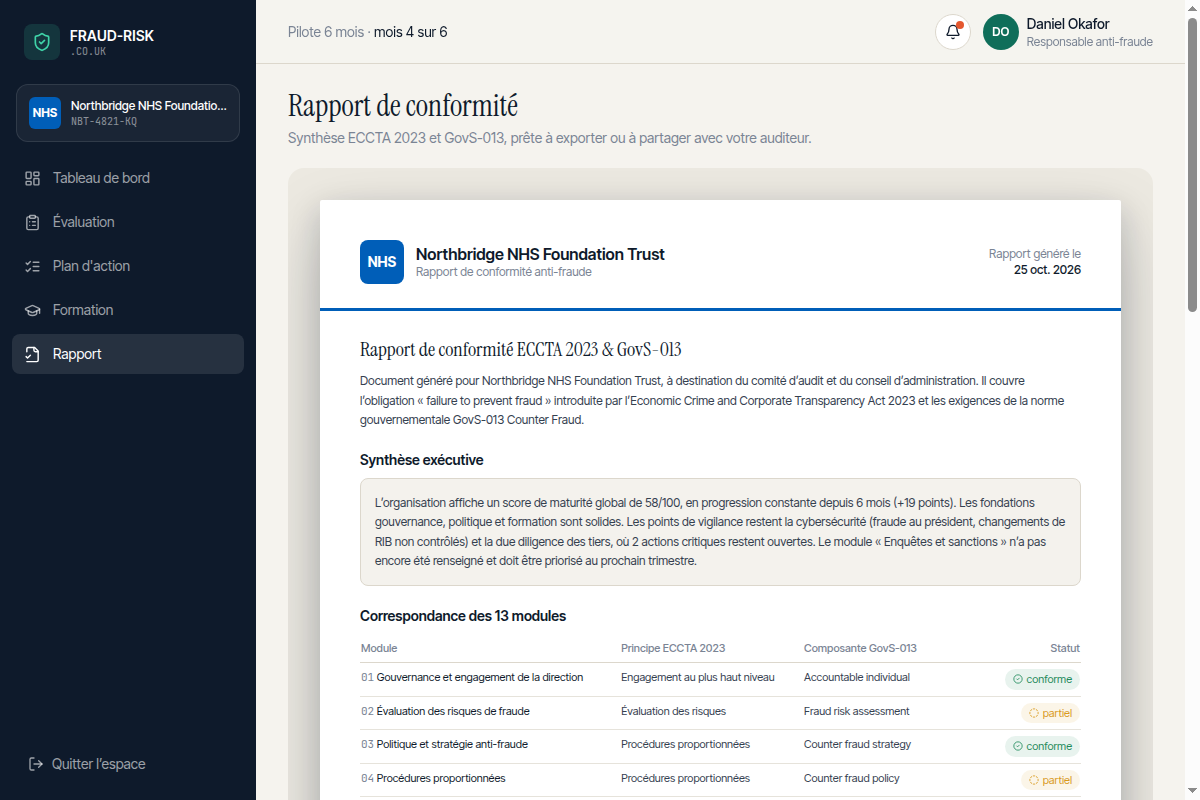Open Tableau de bord in the sidebar
Viewport: 1200px width, 800px height.
tap(128, 178)
